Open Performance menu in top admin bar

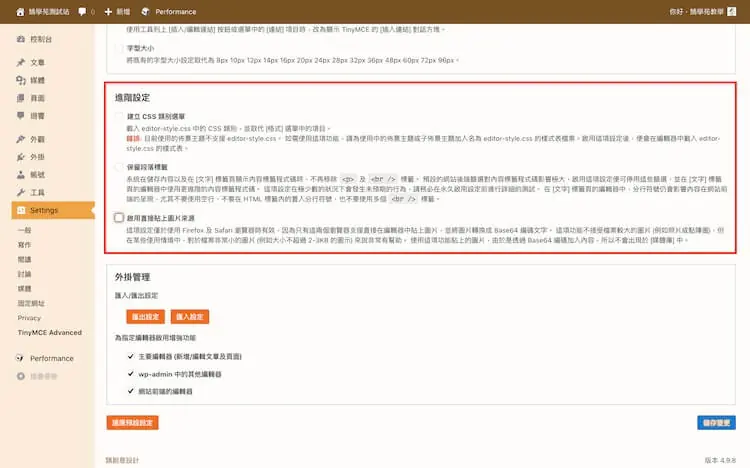[x=169, y=11]
